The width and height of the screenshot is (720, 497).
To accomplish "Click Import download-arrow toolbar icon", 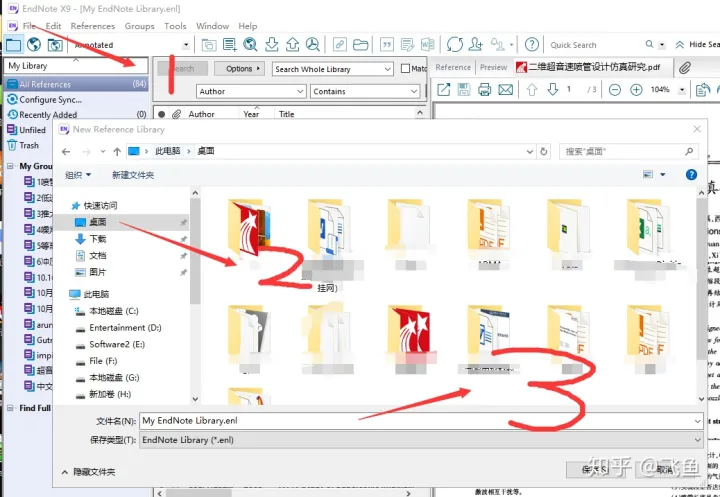I will [271, 45].
